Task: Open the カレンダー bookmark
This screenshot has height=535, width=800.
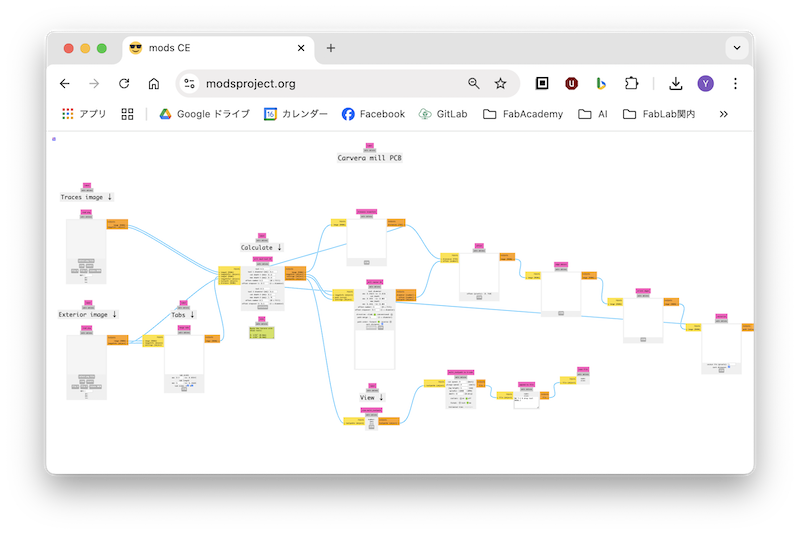Action: point(295,114)
